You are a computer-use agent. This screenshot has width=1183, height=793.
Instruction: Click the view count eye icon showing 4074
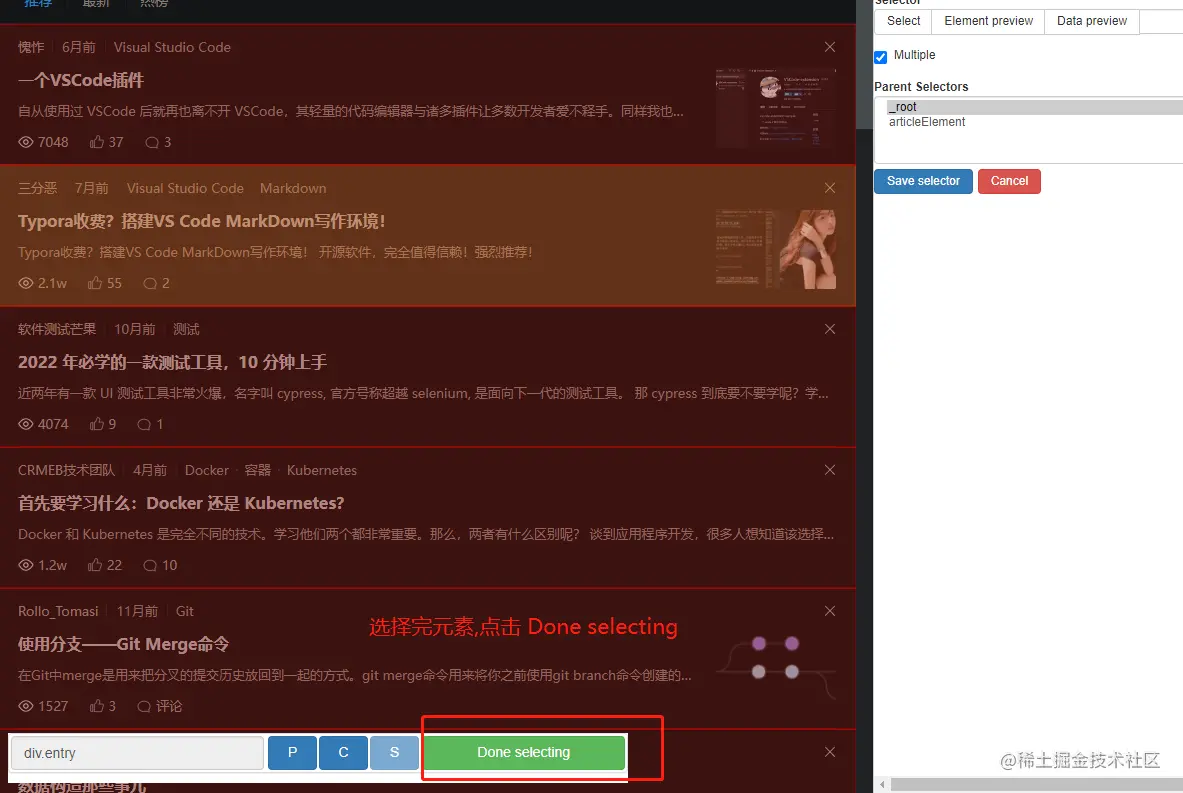[x=26, y=424]
